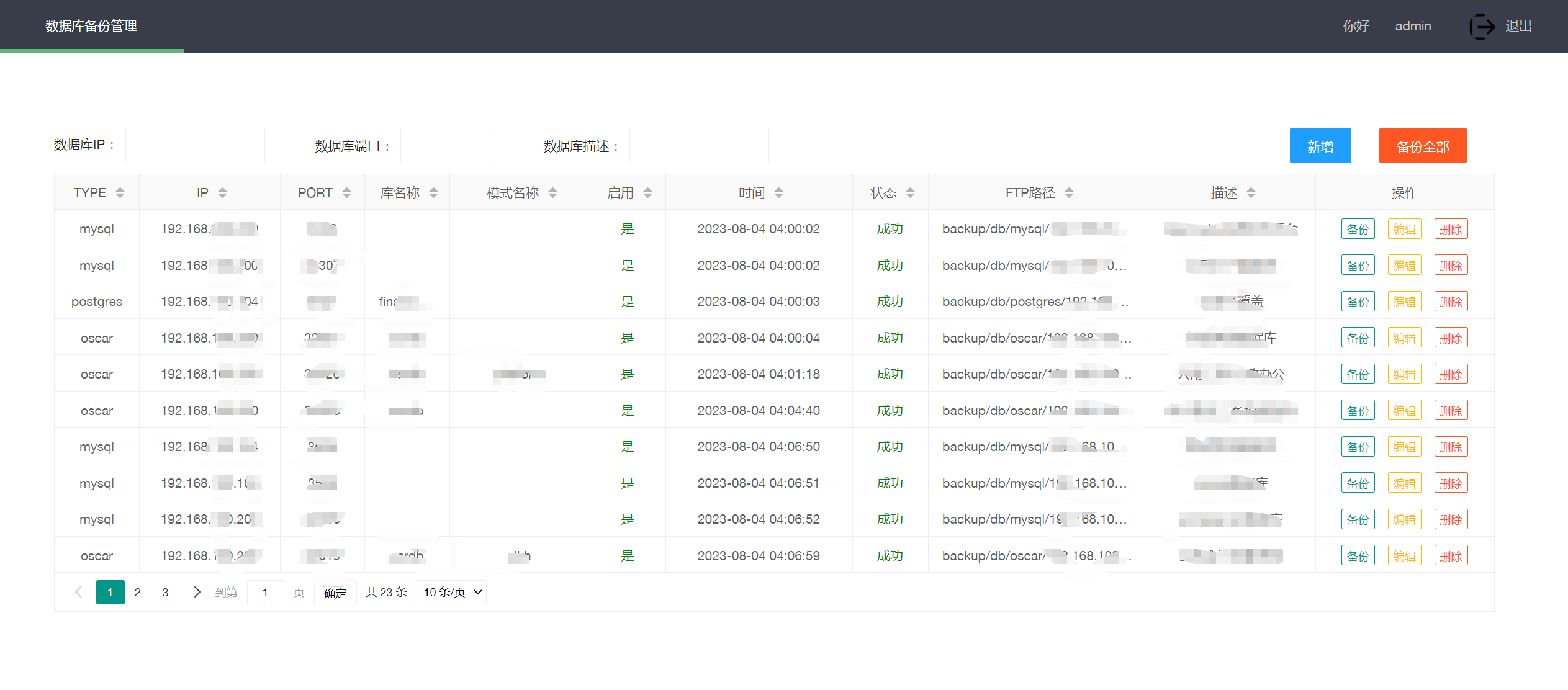Click 退出 to log out
1568x690 pixels.
pyautogui.click(x=1519, y=26)
